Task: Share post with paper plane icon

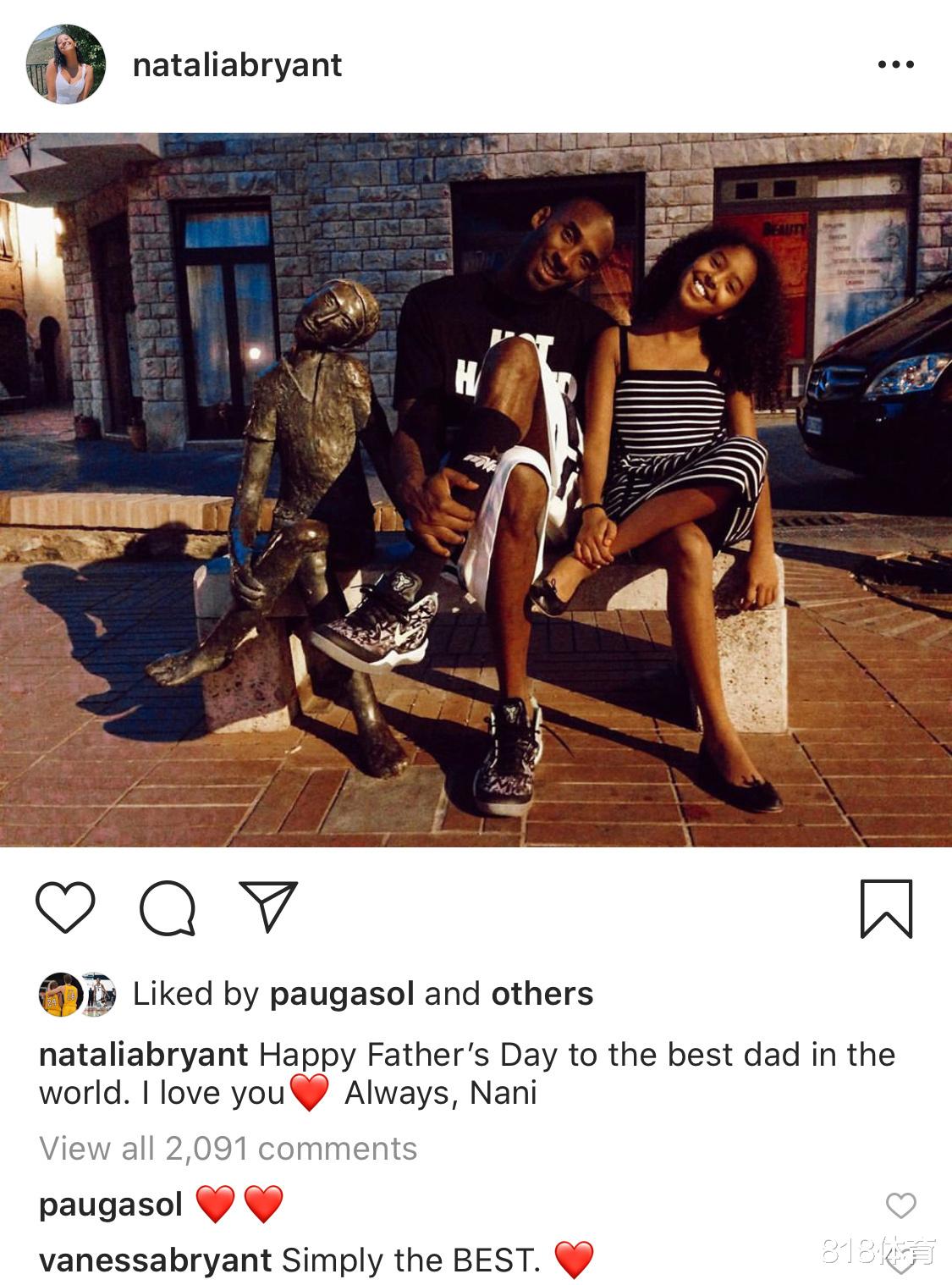Action: pos(268,907)
